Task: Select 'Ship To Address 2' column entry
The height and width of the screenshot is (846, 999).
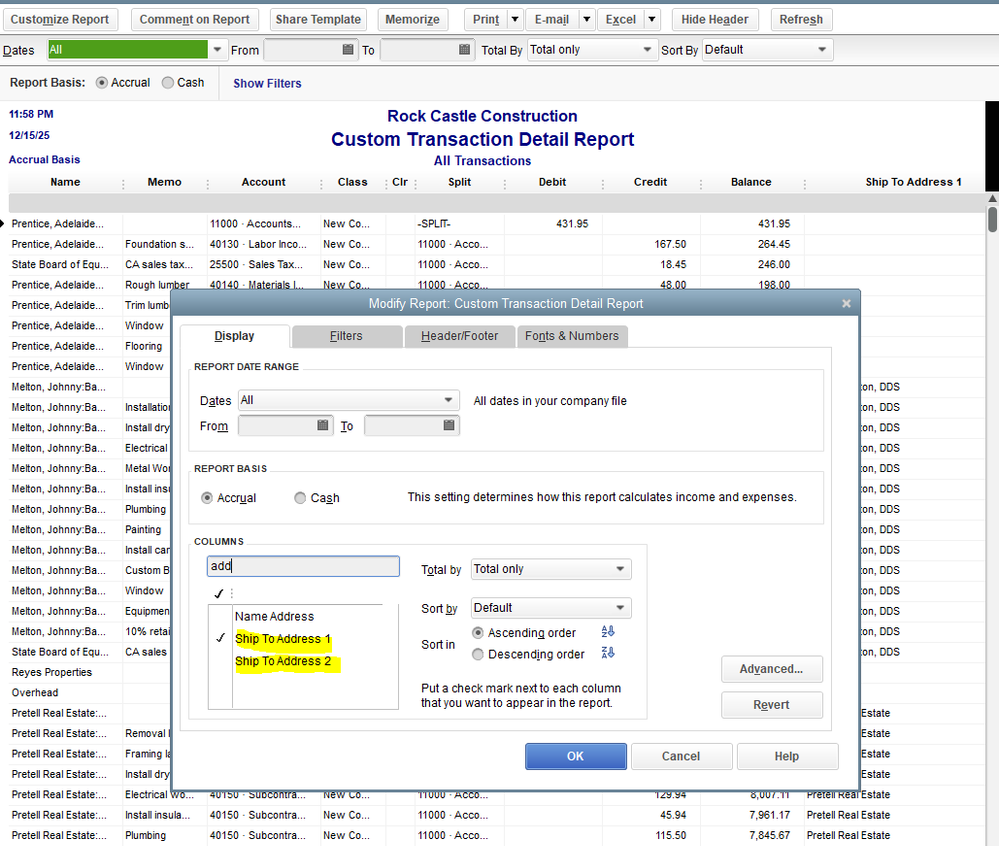Action: pyautogui.click(x=284, y=661)
